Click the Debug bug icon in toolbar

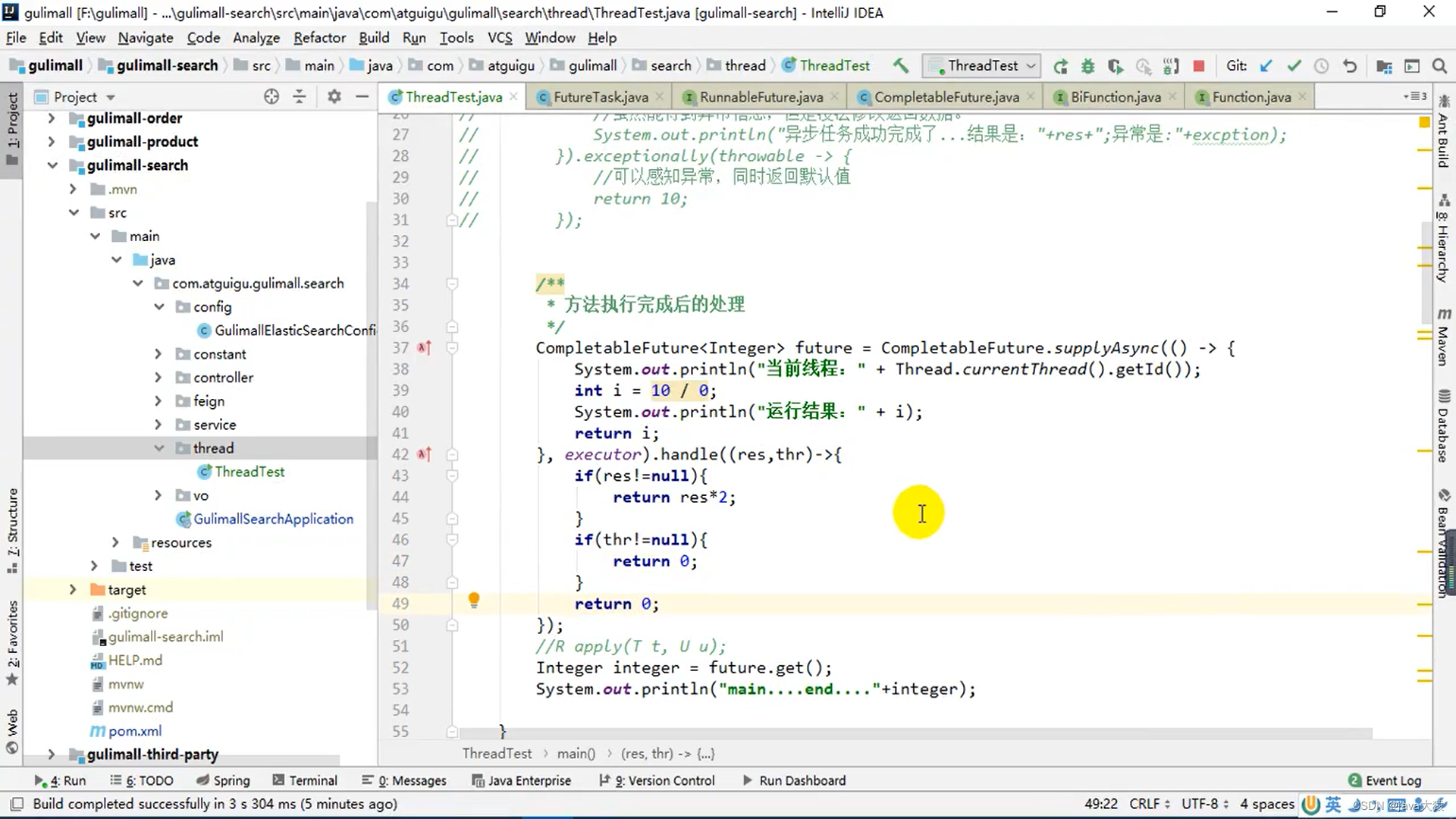(x=1087, y=67)
